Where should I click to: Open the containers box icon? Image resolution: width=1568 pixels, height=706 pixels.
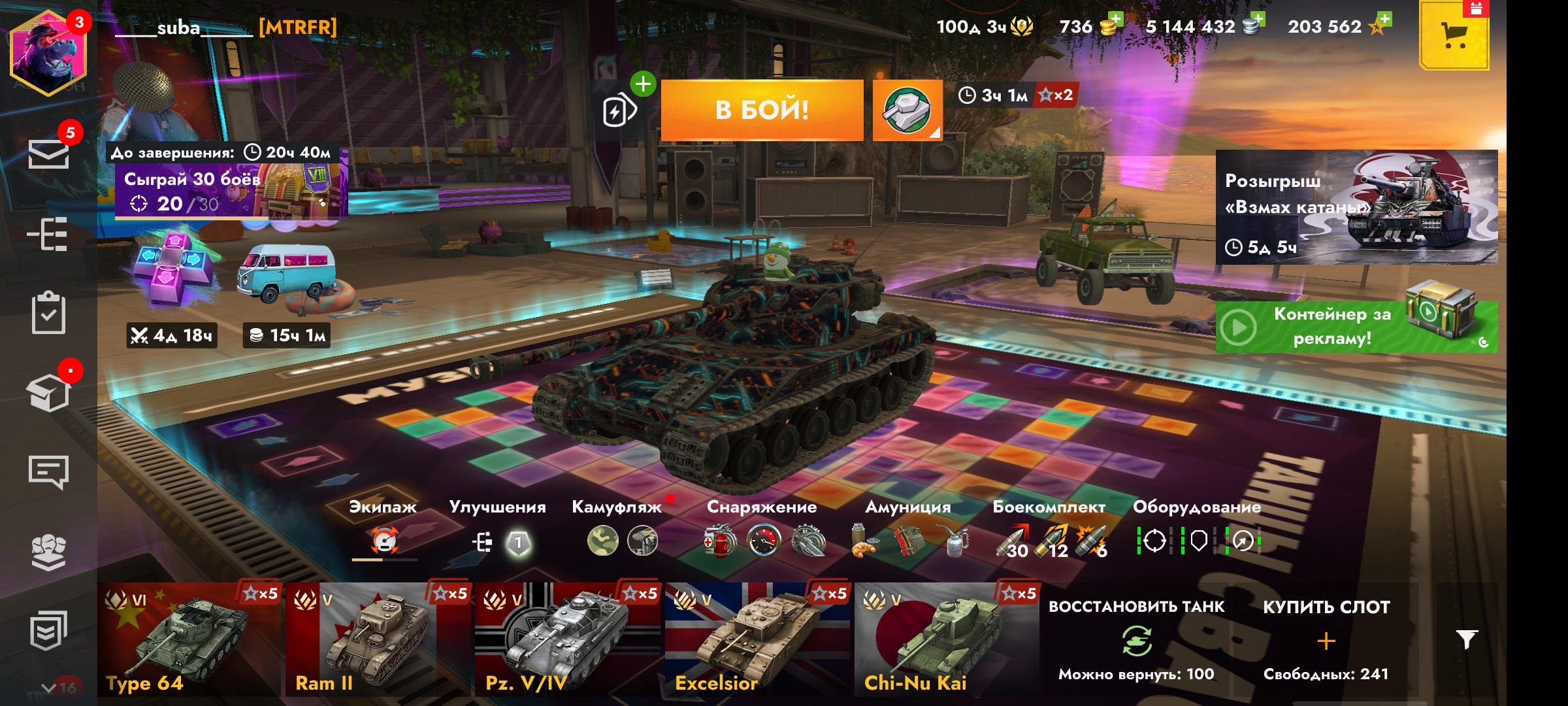coord(48,392)
